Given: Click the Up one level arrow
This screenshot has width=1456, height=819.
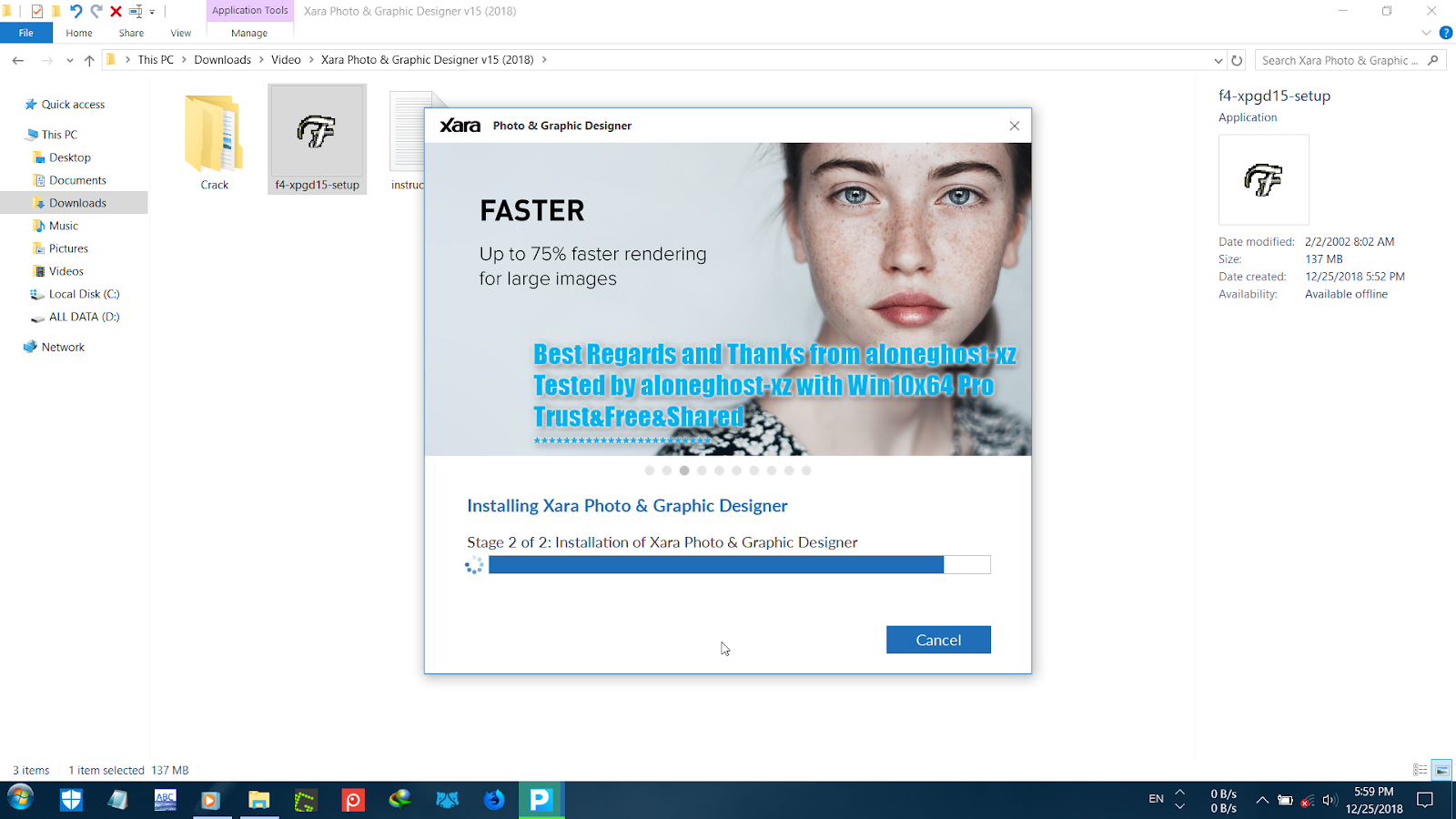Looking at the screenshot, I should click(89, 60).
